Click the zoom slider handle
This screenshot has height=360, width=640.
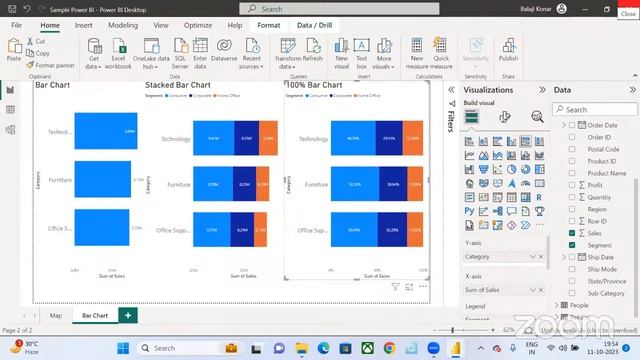coord(453,330)
